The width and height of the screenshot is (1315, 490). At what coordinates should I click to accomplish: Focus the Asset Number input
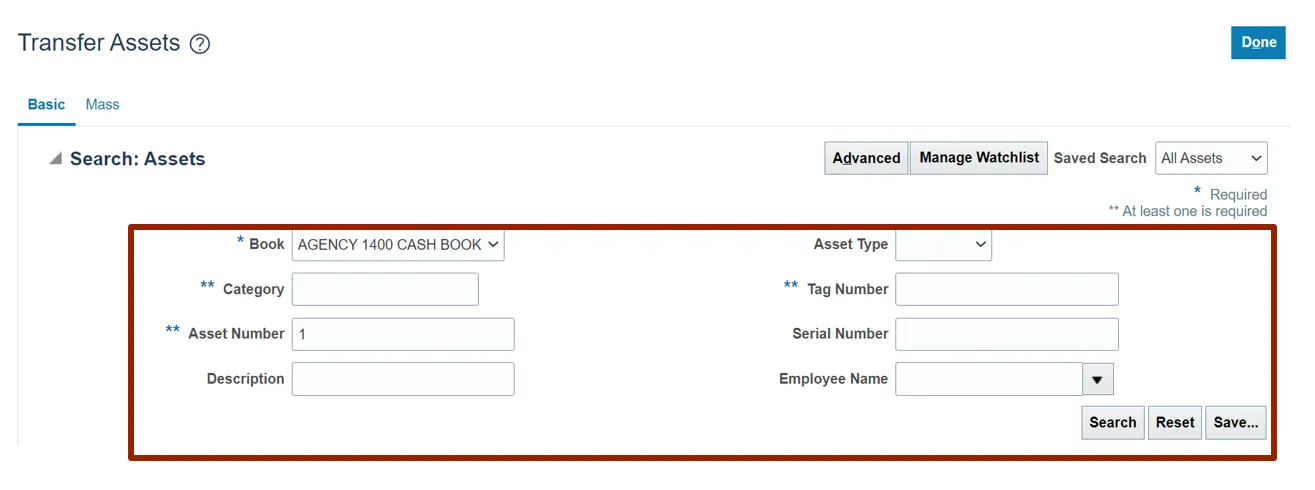pos(403,334)
